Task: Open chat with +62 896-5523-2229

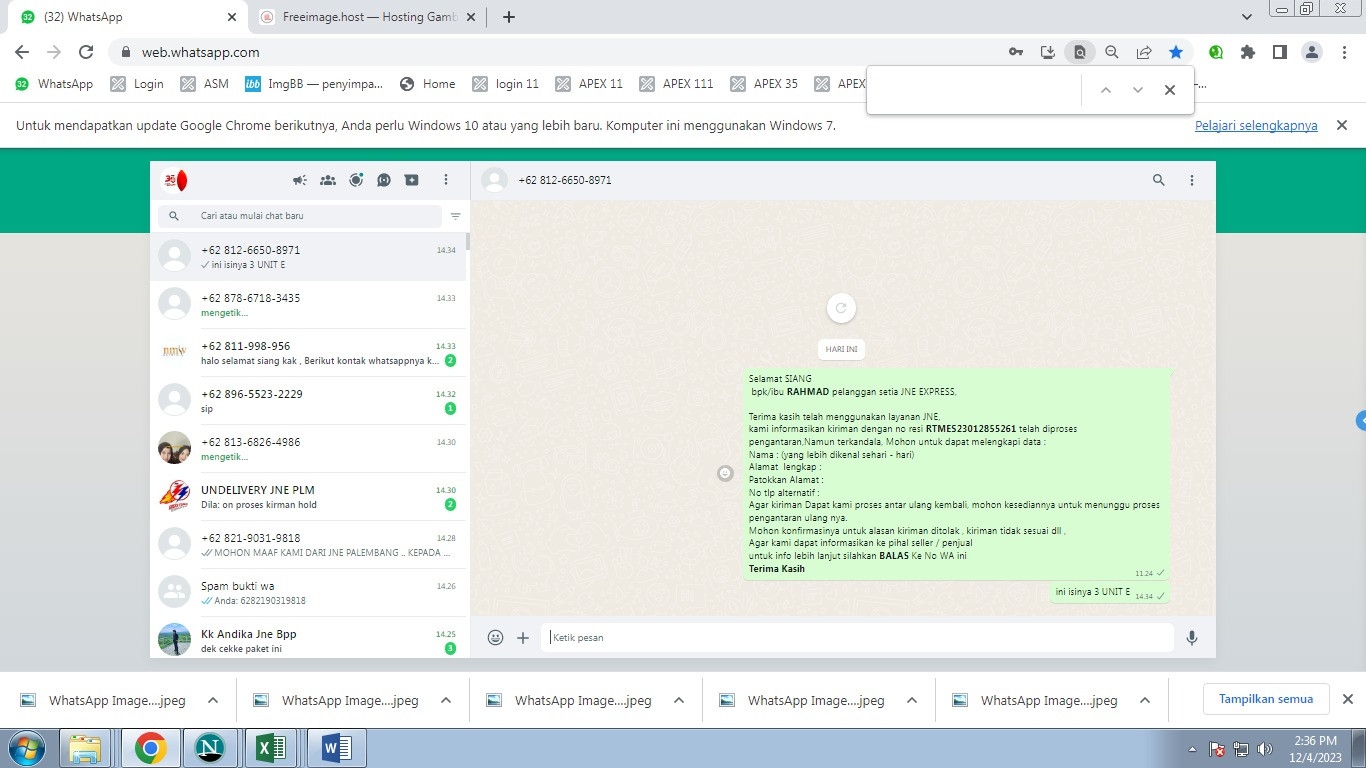Action: tap(308, 400)
